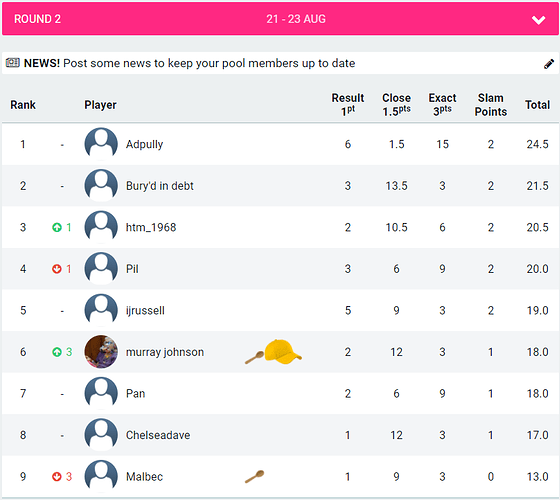This screenshot has height=500, width=560.
Task: Click the green up arrow beside htm_1968
Action: (x=57, y=227)
